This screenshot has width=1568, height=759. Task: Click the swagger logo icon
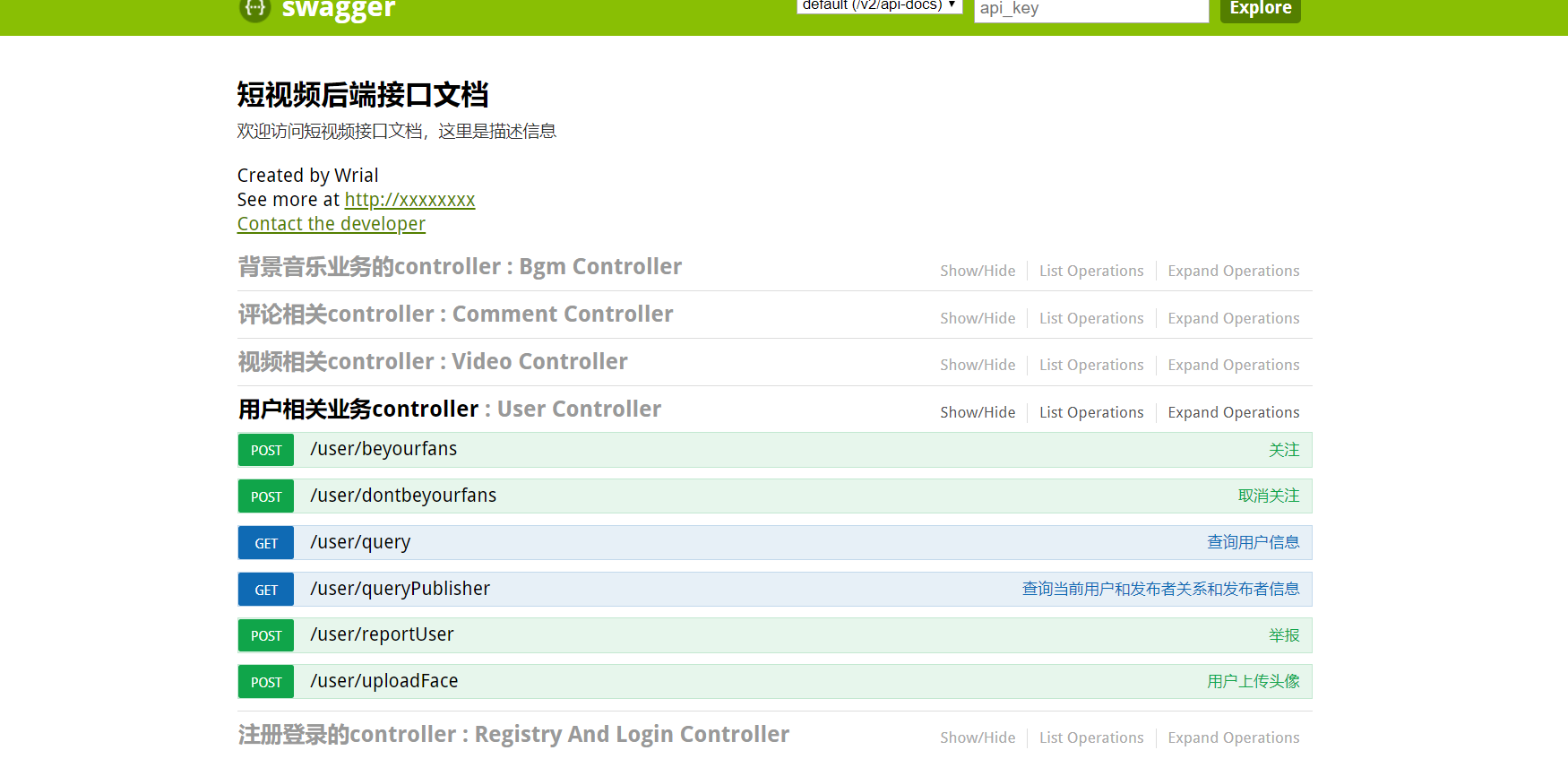point(254,9)
